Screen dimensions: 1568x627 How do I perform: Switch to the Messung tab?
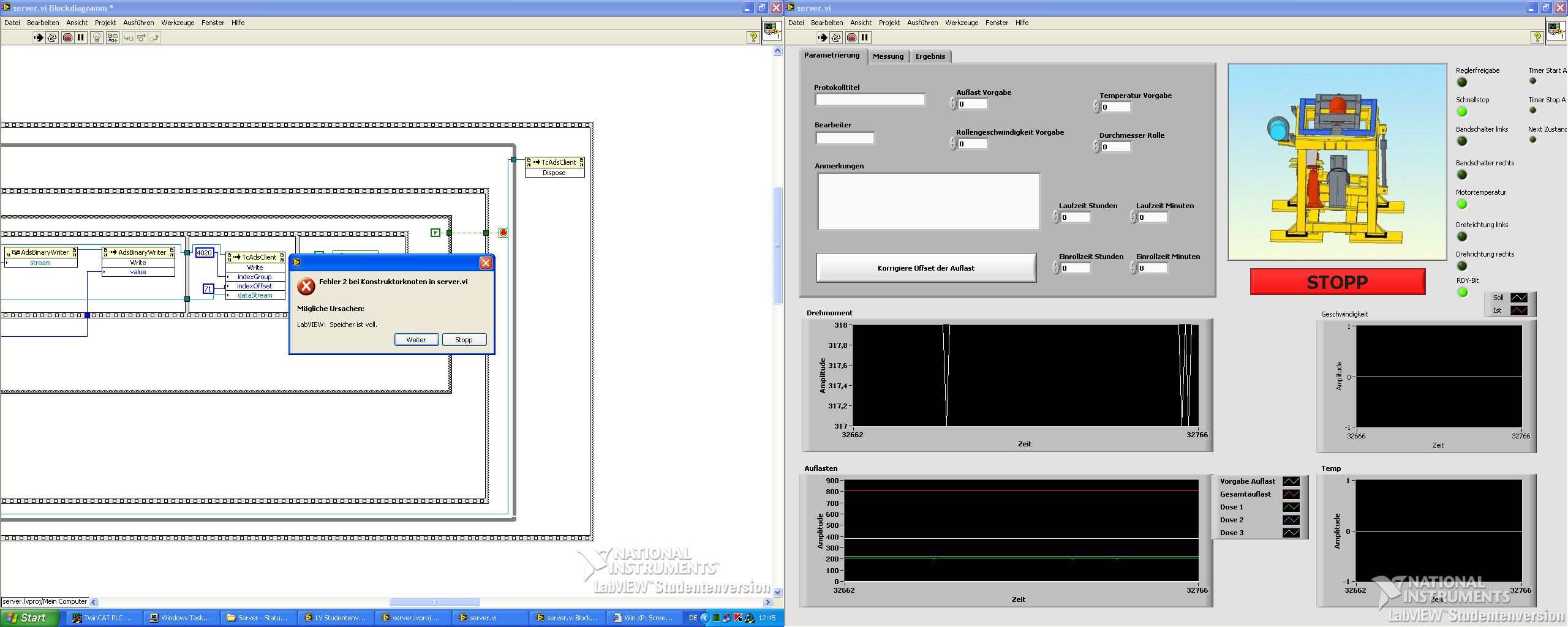888,56
